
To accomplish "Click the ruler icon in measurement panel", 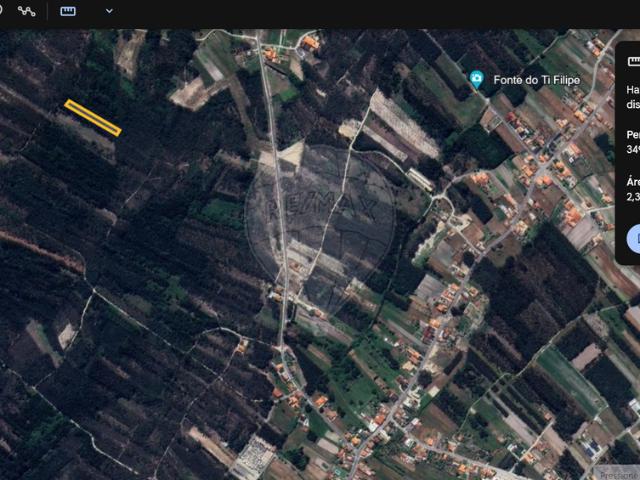I will click(634, 62).
